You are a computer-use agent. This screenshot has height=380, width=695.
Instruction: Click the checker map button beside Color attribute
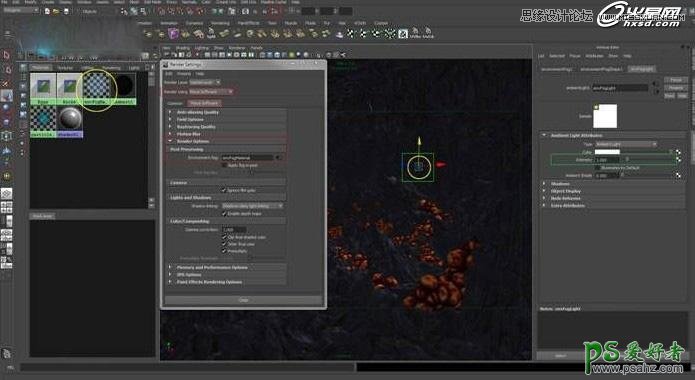(x=678, y=152)
